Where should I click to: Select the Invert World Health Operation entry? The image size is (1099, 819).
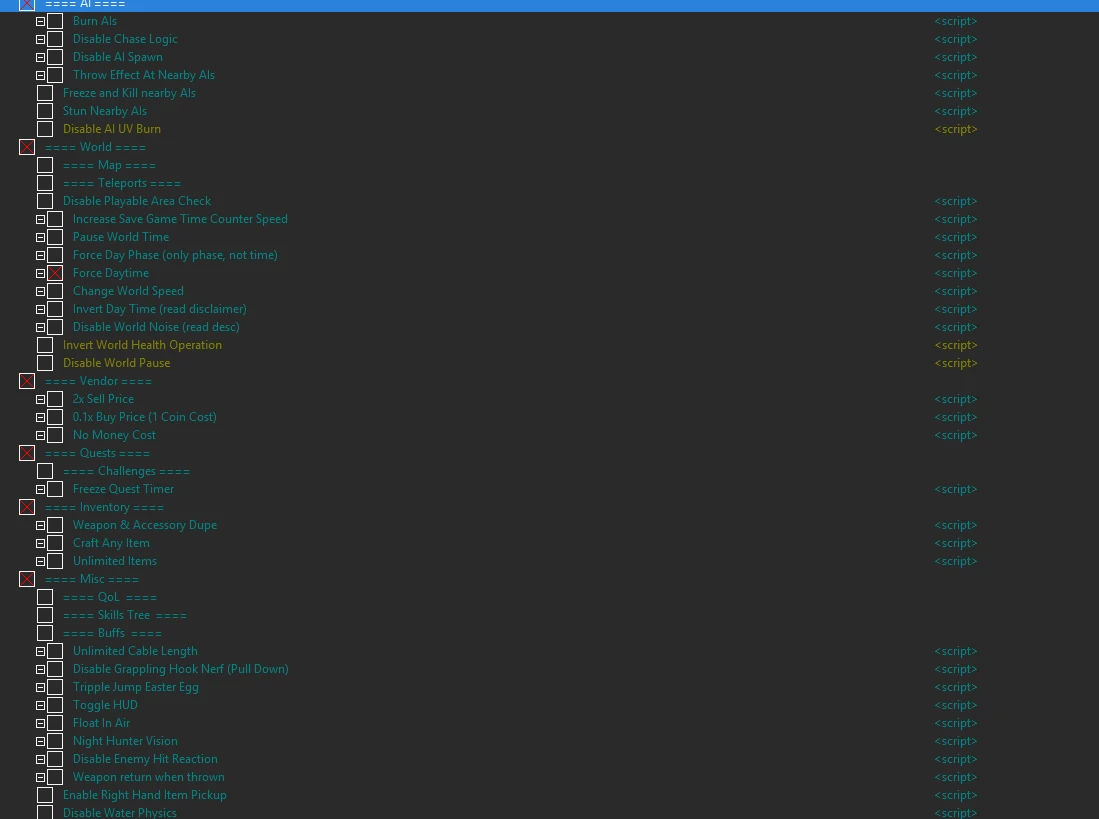click(142, 345)
